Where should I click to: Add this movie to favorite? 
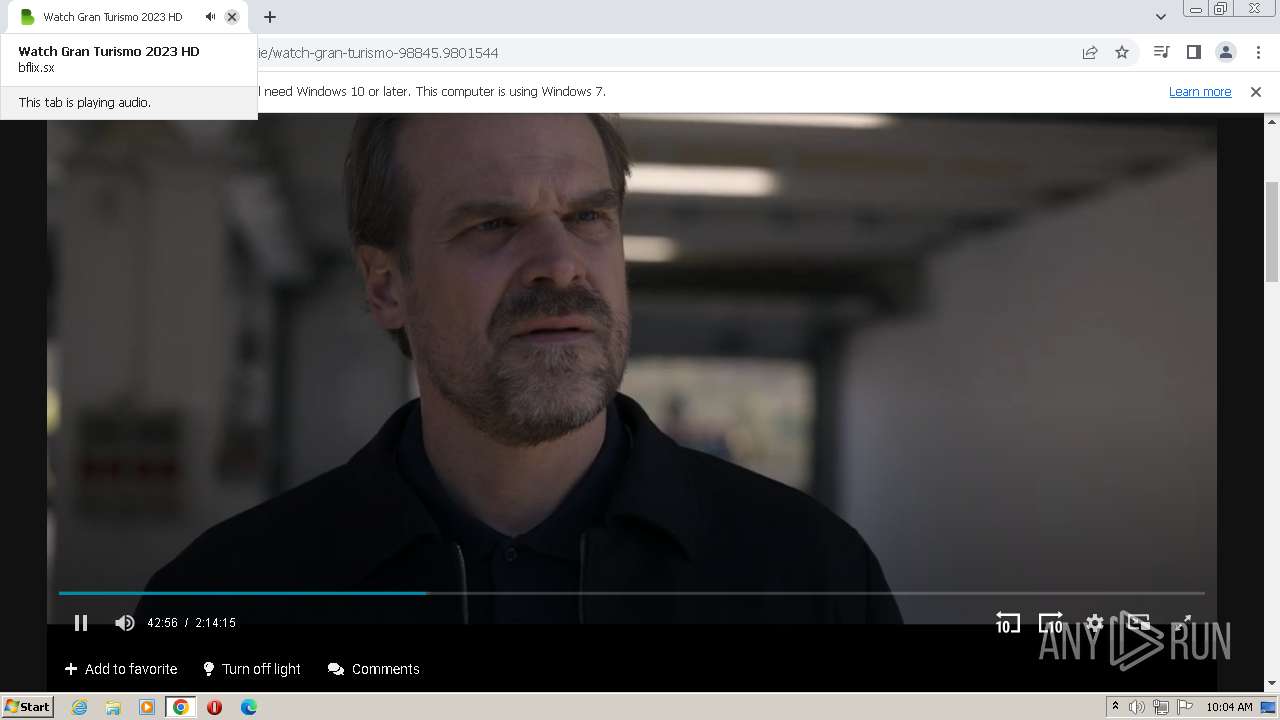(121, 669)
